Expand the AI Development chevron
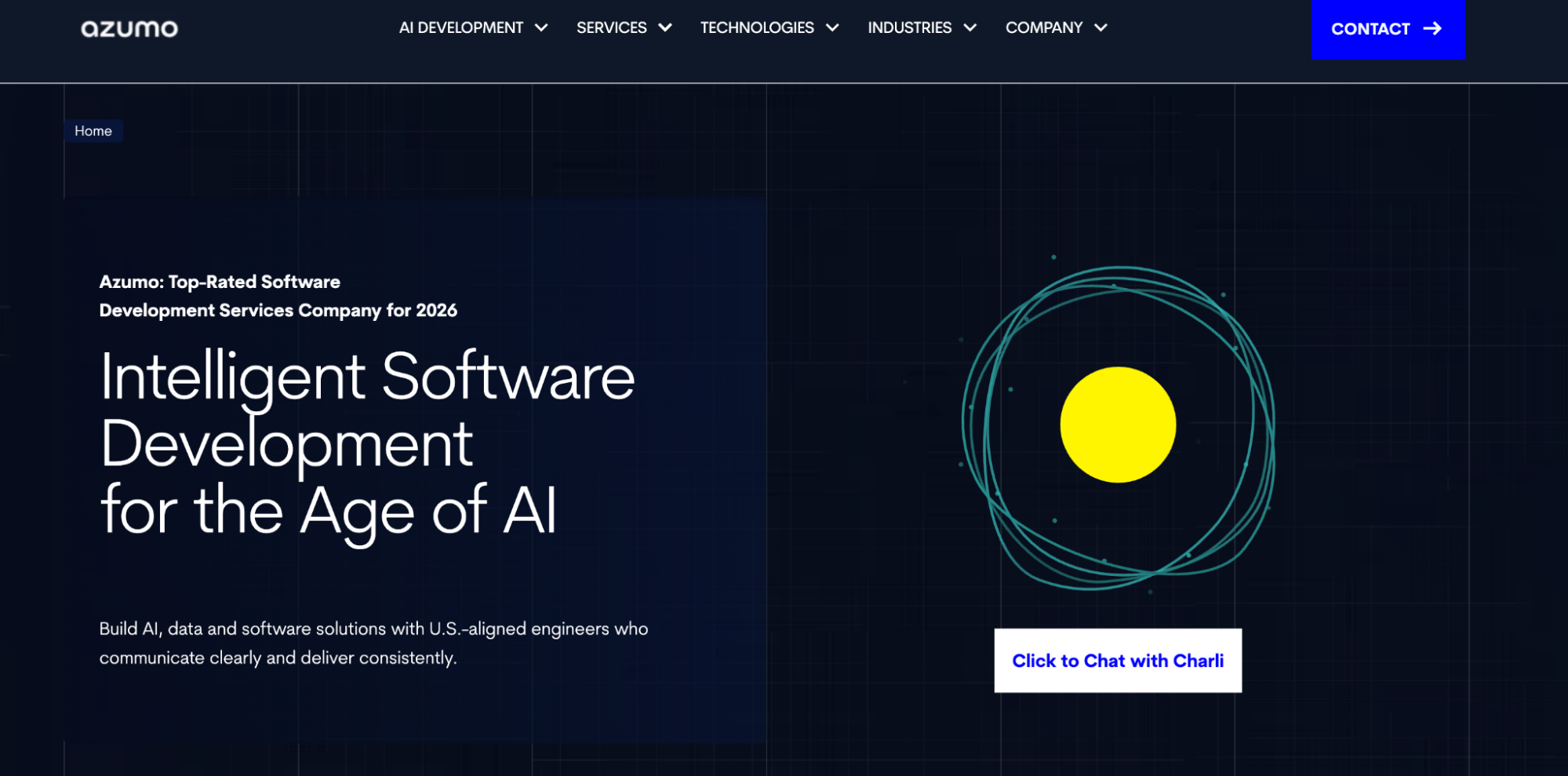1568x776 pixels. (x=541, y=27)
